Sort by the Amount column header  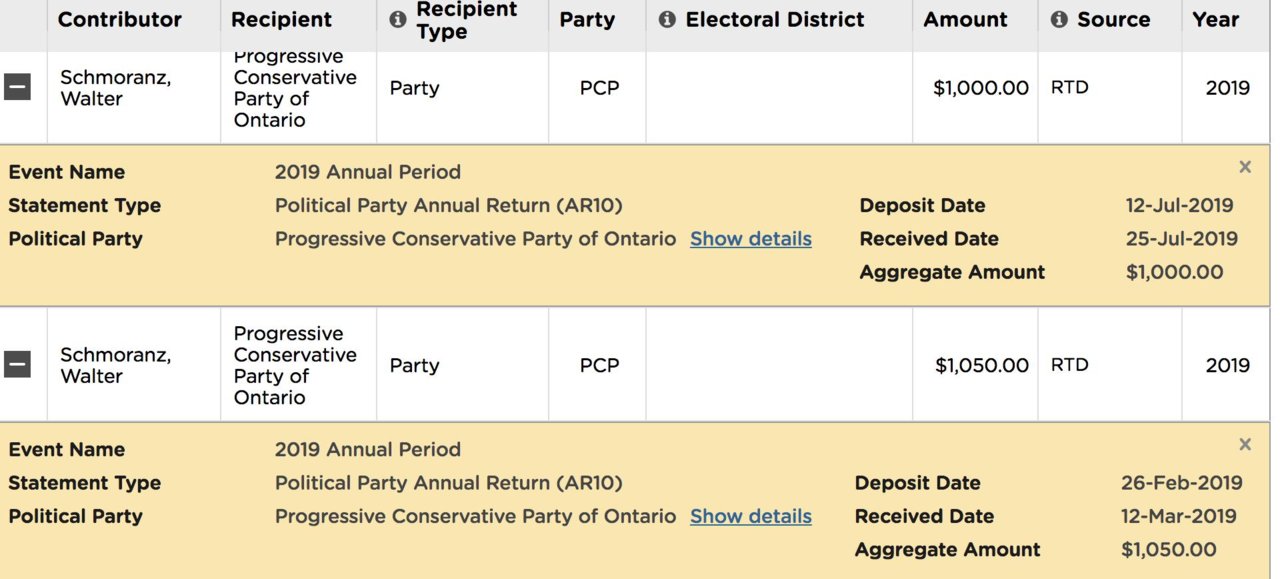(965, 20)
